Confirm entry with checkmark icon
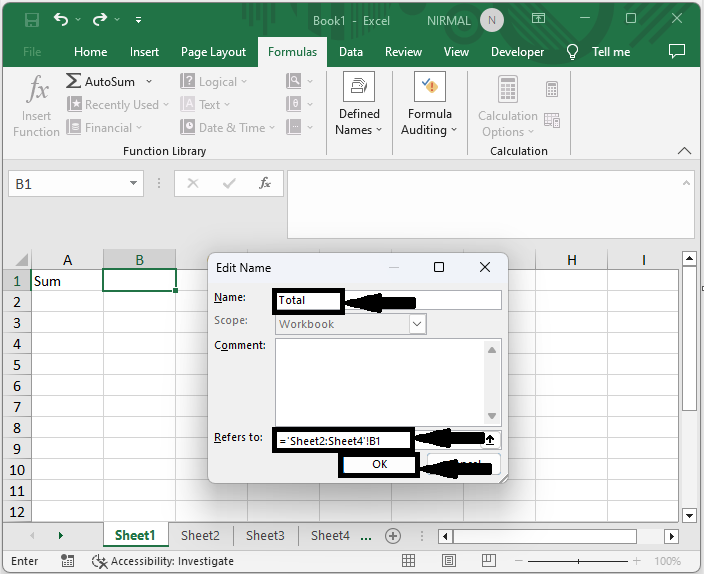This screenshot has height=574, width=704. [x=229, y=183]
